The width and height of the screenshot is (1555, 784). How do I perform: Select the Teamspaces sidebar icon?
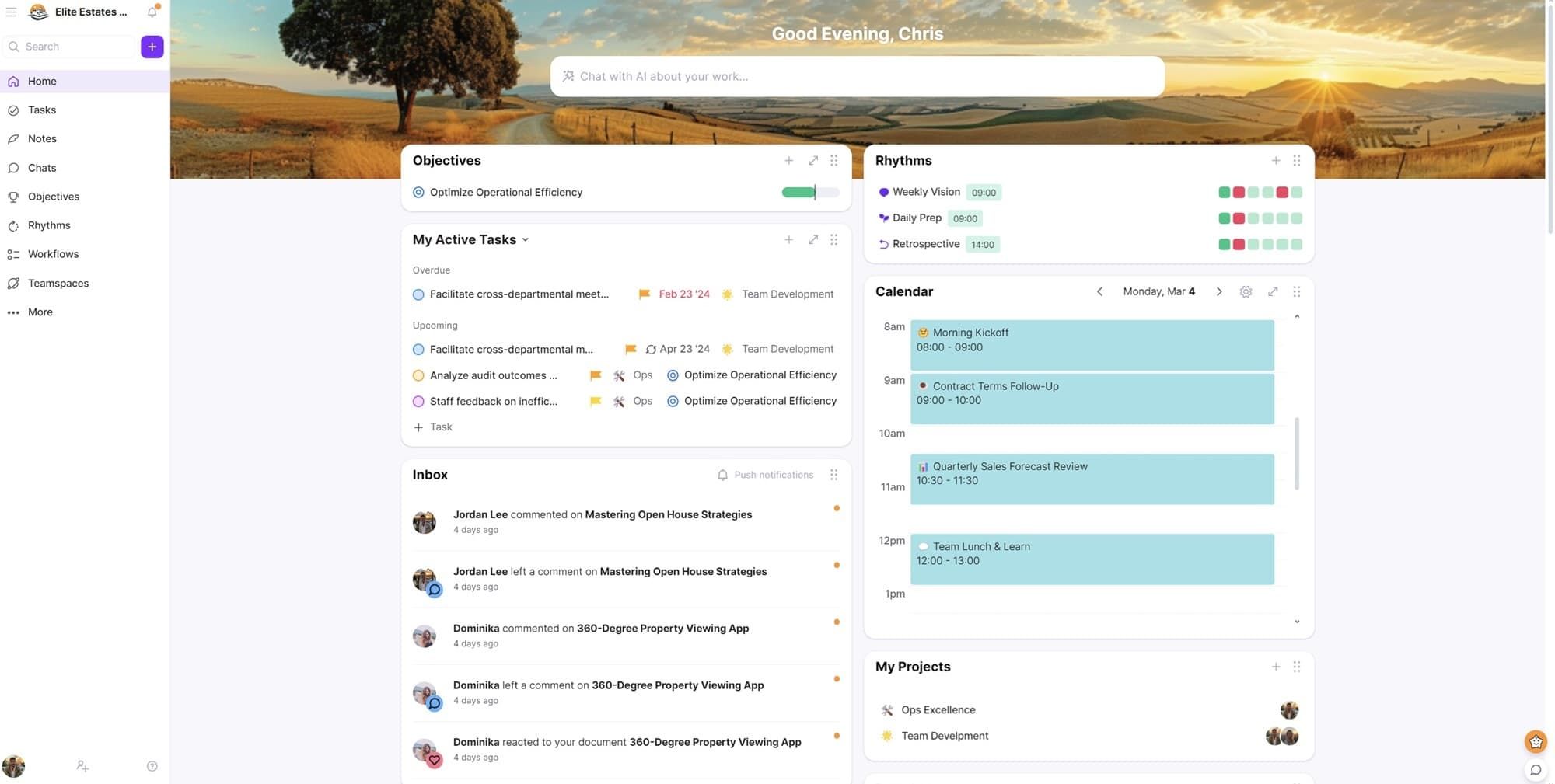click(12, 283)
